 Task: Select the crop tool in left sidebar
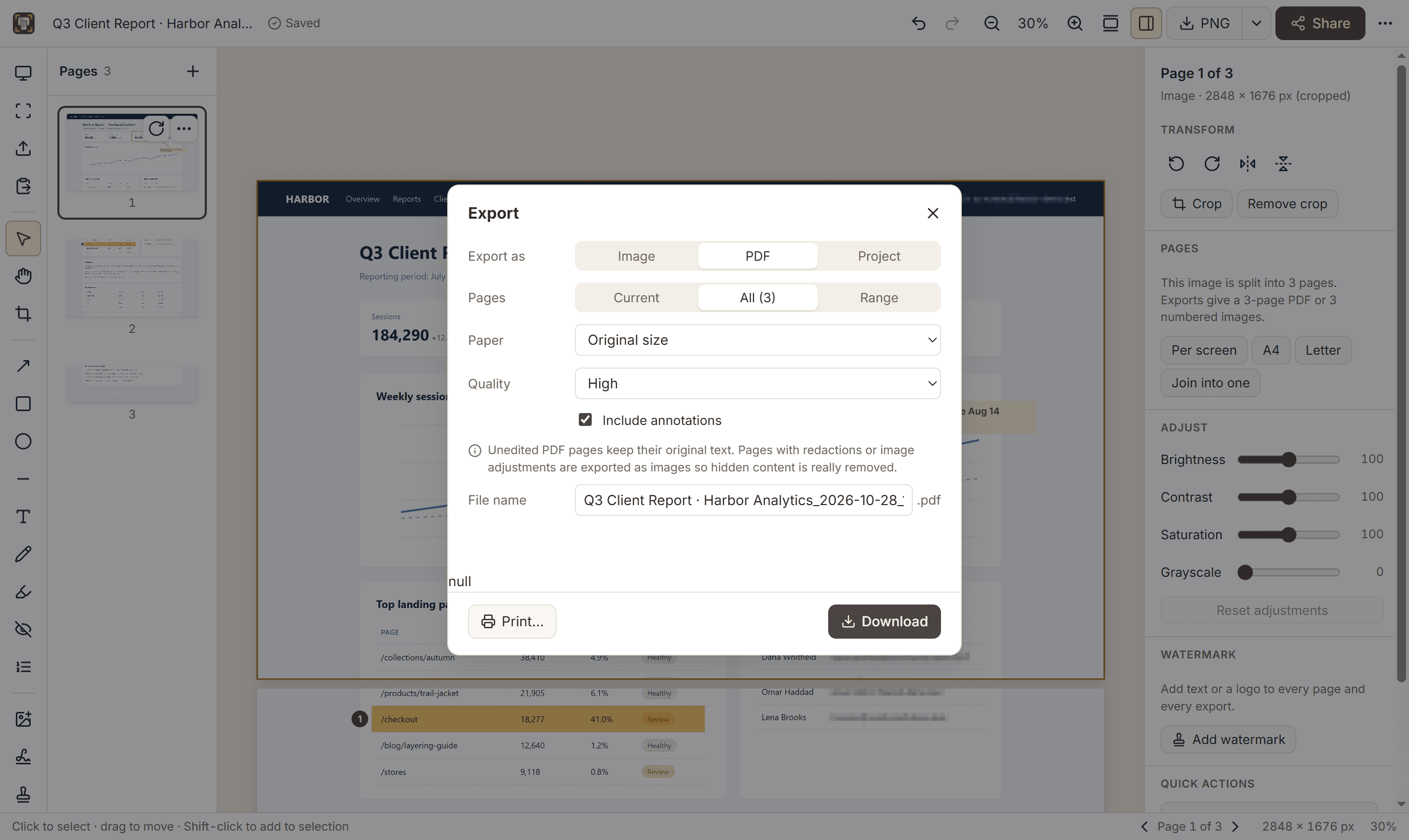click(23, 314)
